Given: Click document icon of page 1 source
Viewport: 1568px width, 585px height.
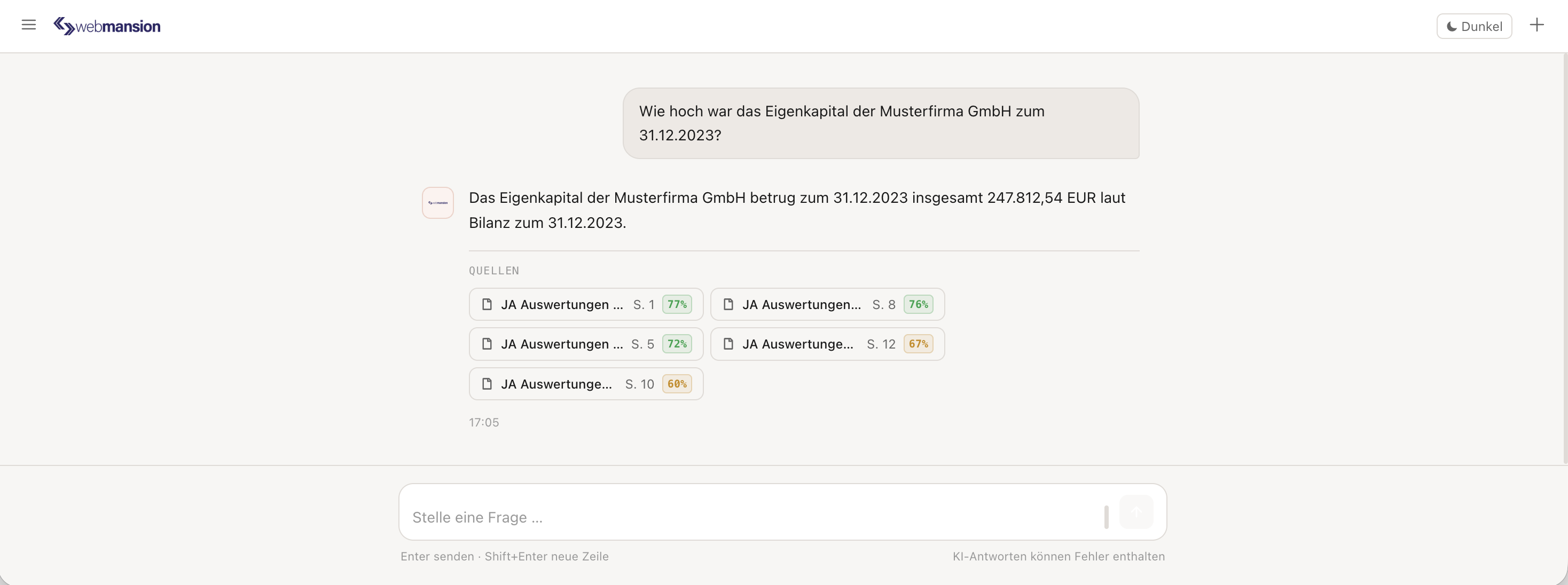Looking at the screenshot, I should click(487, 304).
